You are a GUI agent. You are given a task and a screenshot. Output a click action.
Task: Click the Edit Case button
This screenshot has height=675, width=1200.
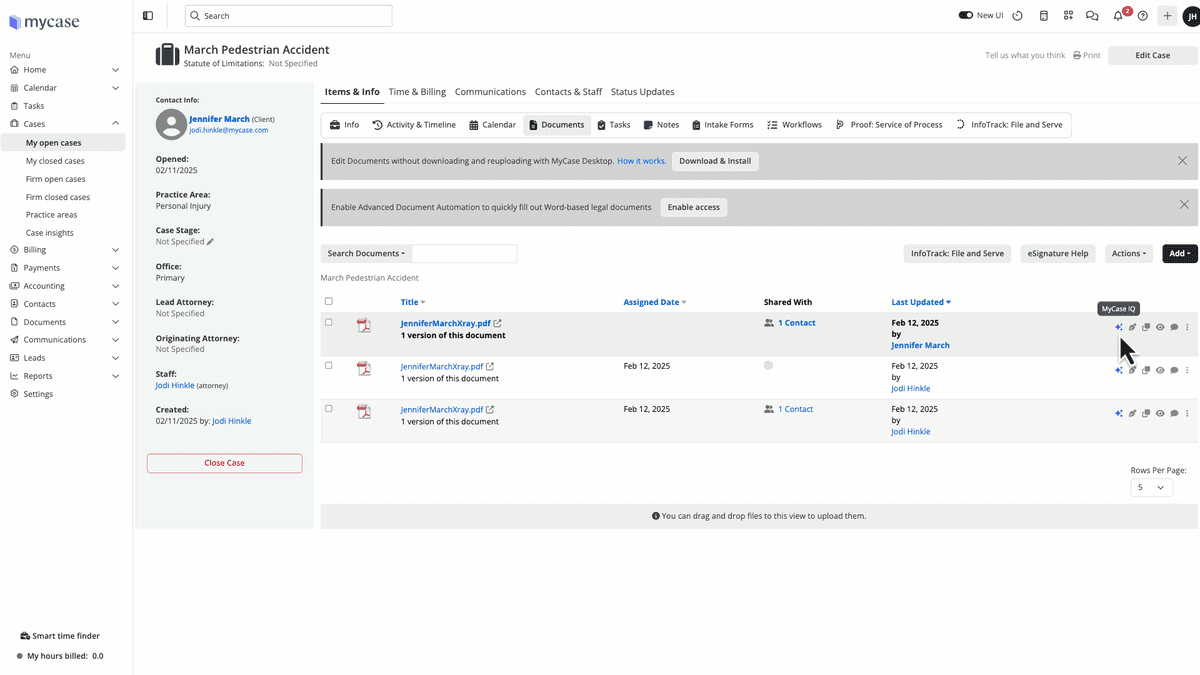[1152, 55]
